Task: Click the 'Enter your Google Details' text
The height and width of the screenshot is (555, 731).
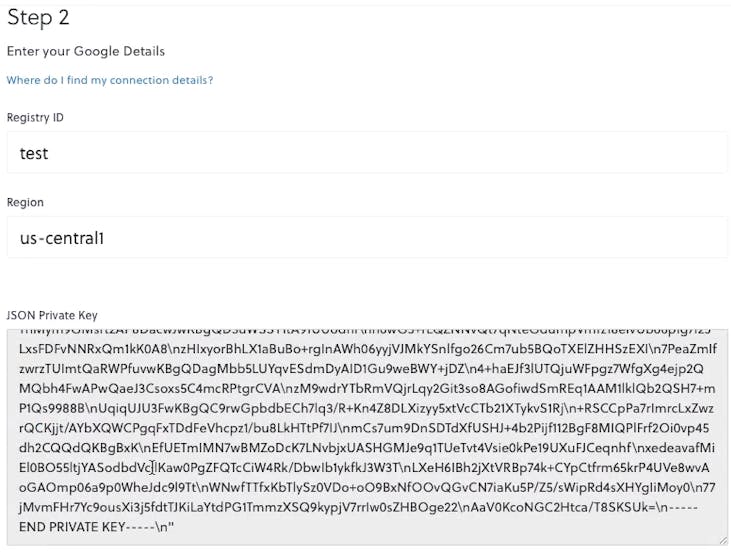Action: coord(86,51)
